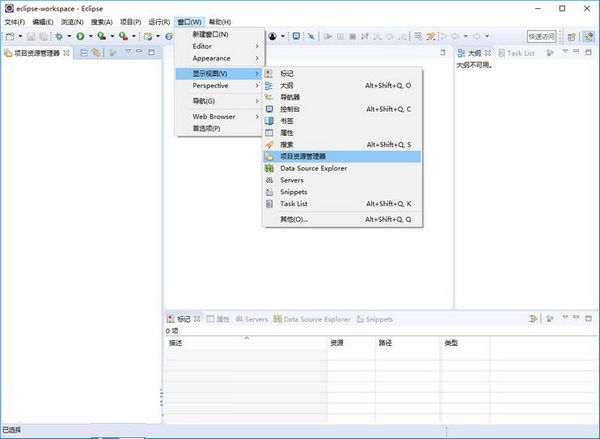
Task: Click the green Run toolbar icon
Action: click(x=80, y=36)
